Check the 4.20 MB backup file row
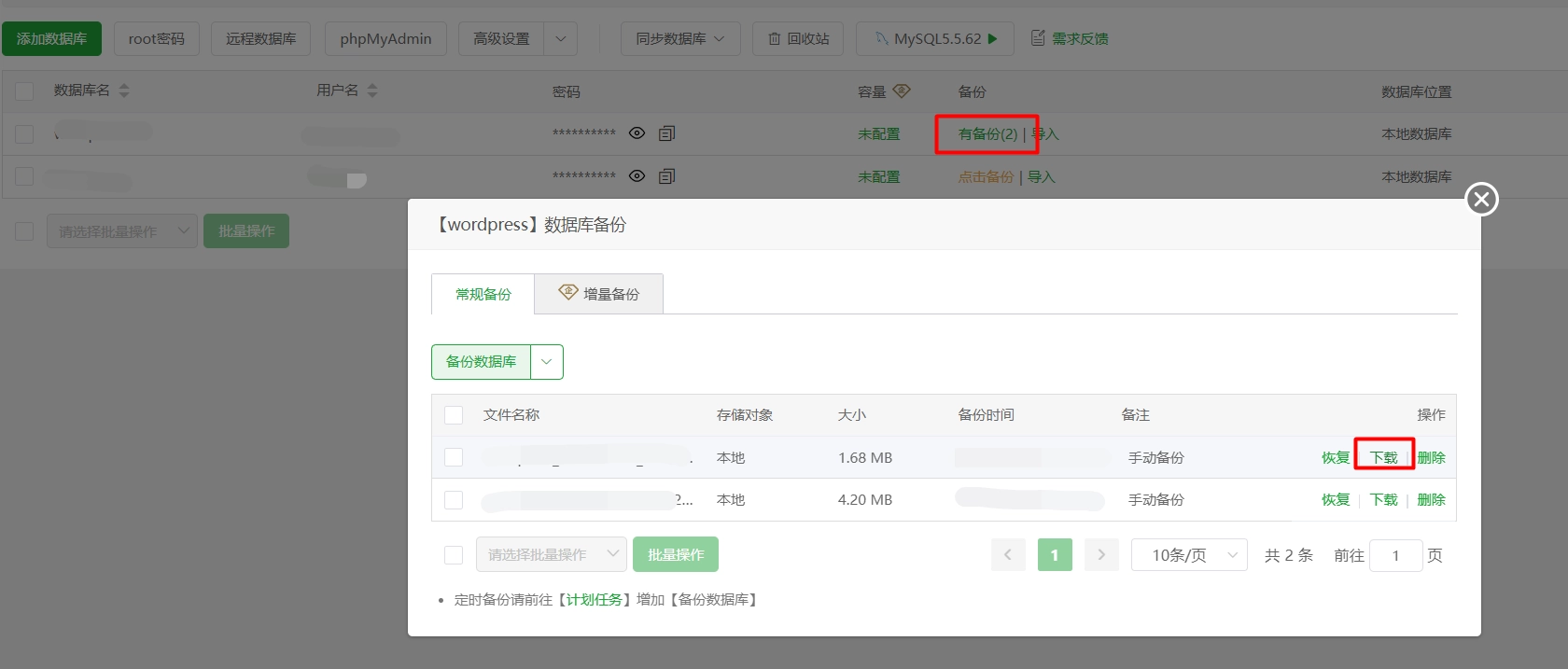 pyautogui.click(x=454, y=499)
